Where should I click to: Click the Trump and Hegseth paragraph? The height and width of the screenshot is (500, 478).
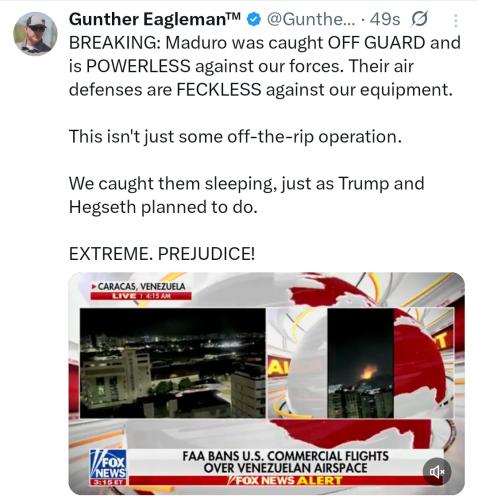pyautogui.click(x=246, y=195)
